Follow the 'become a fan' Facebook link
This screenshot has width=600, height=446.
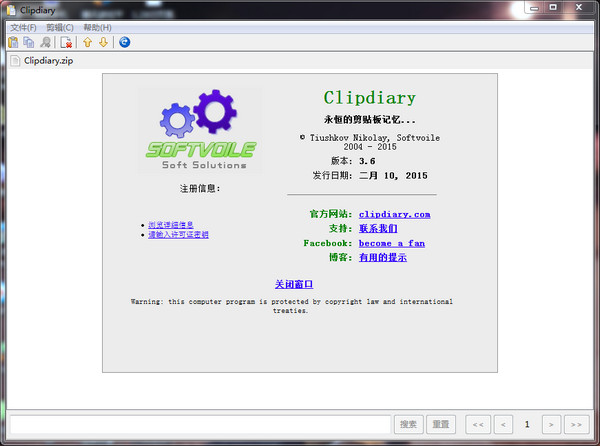[x=391, y=243]
